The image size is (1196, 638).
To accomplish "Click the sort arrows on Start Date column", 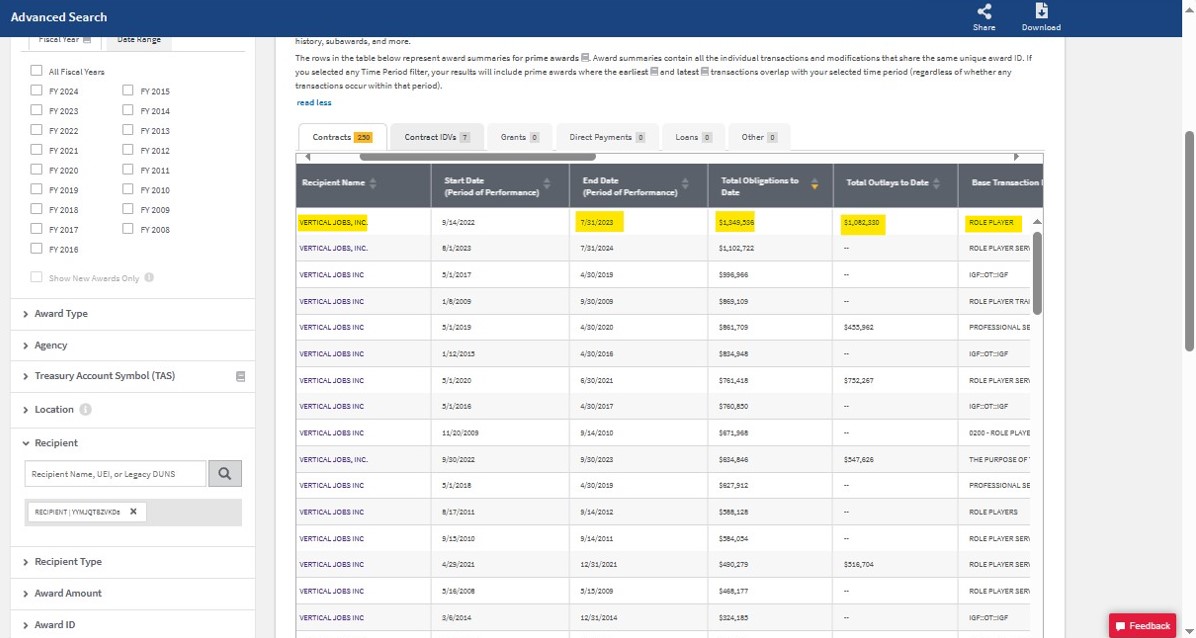I will pos(547,183).
